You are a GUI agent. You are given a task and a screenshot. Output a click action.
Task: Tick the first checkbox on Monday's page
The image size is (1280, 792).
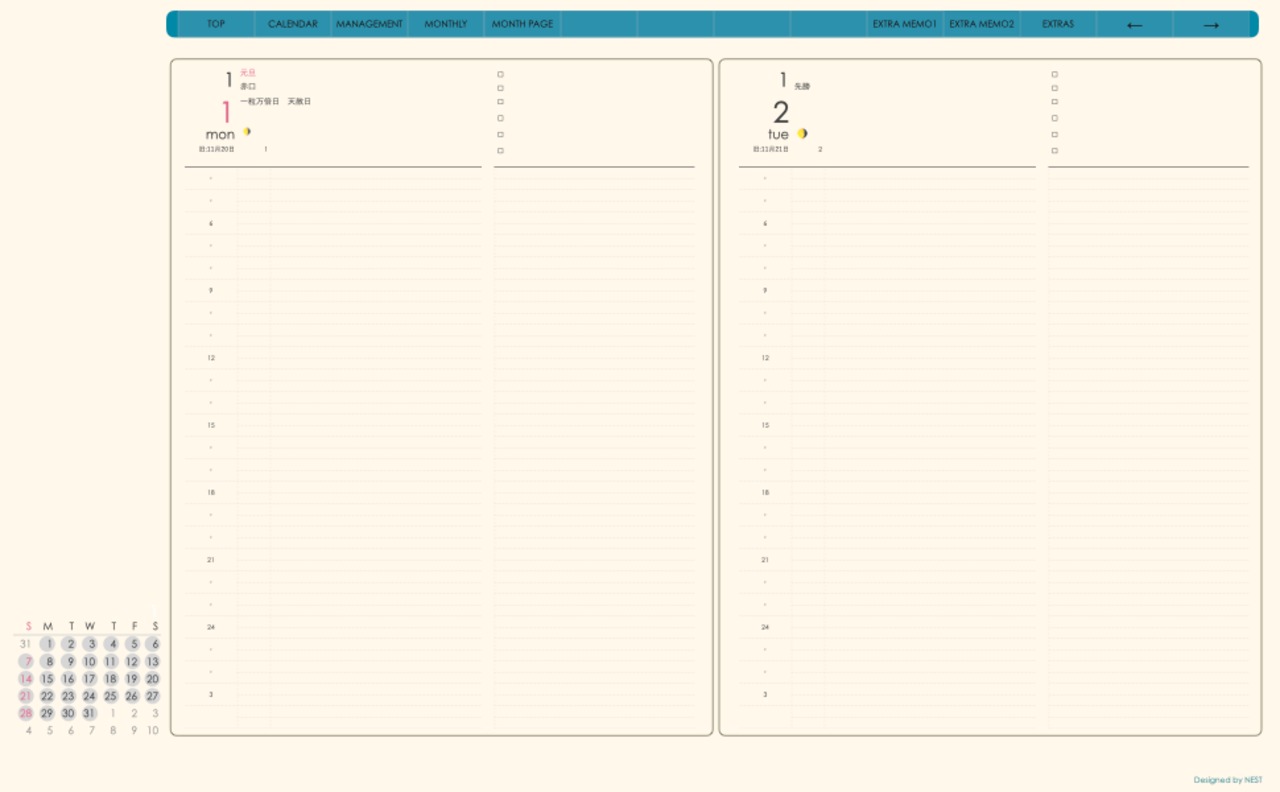pyautogui.click(x=500, y=74)
